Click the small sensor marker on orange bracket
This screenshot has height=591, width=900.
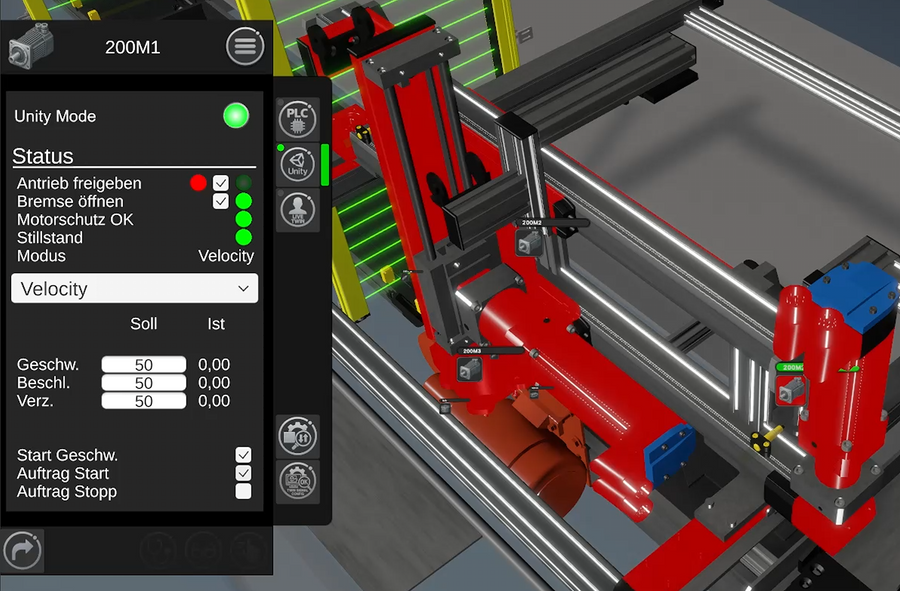534,394
